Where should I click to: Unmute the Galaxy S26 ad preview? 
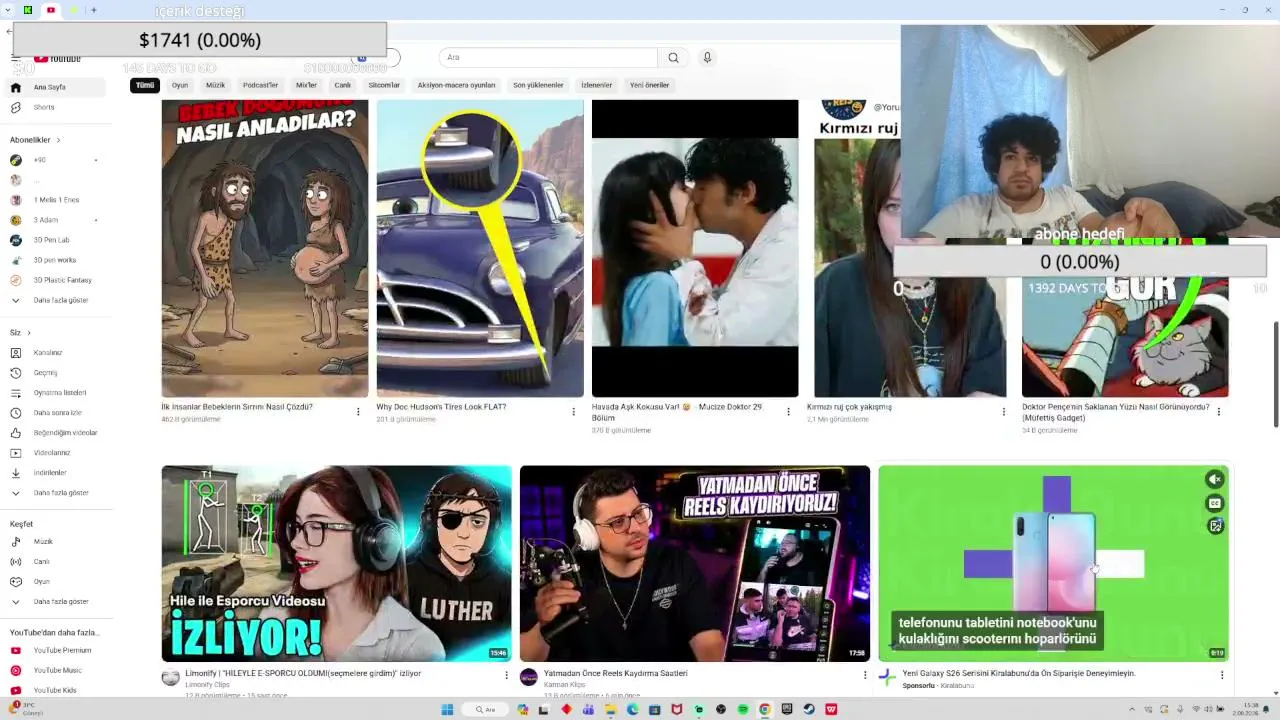(1215, 480)
